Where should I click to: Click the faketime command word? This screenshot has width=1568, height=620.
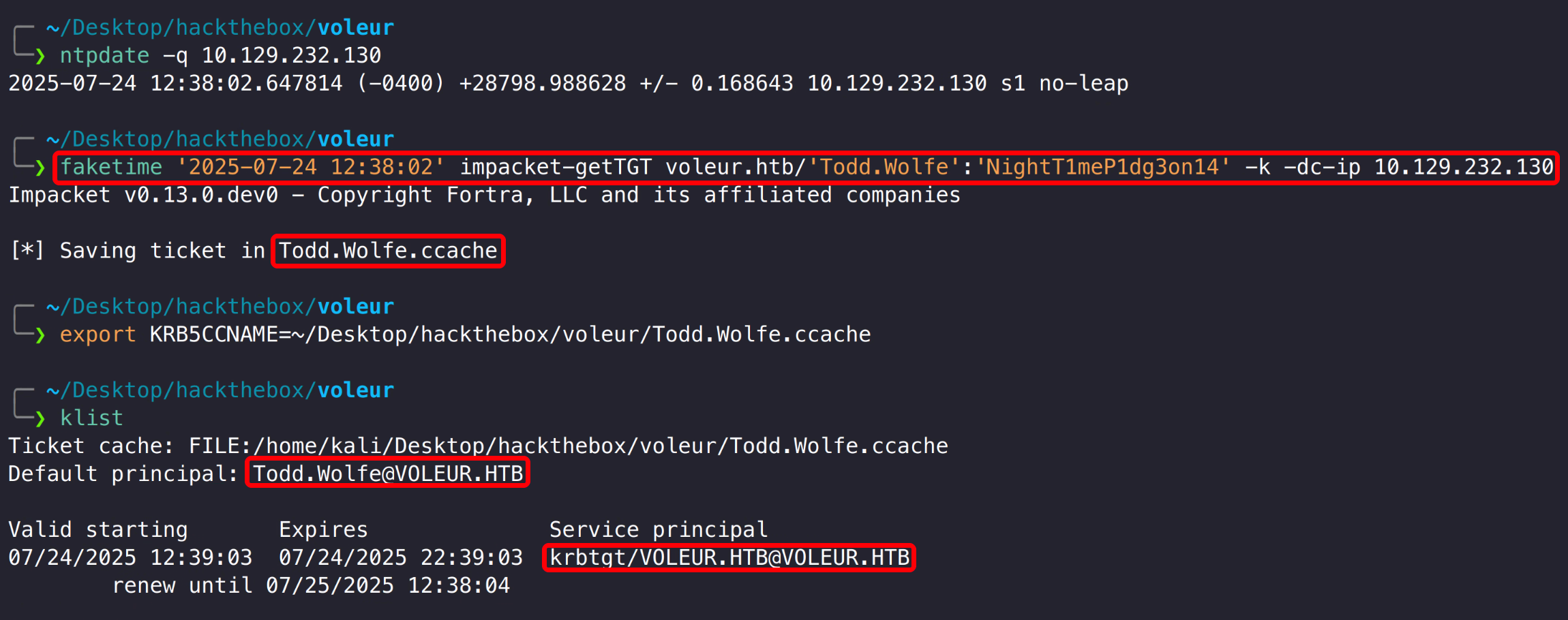111,167
